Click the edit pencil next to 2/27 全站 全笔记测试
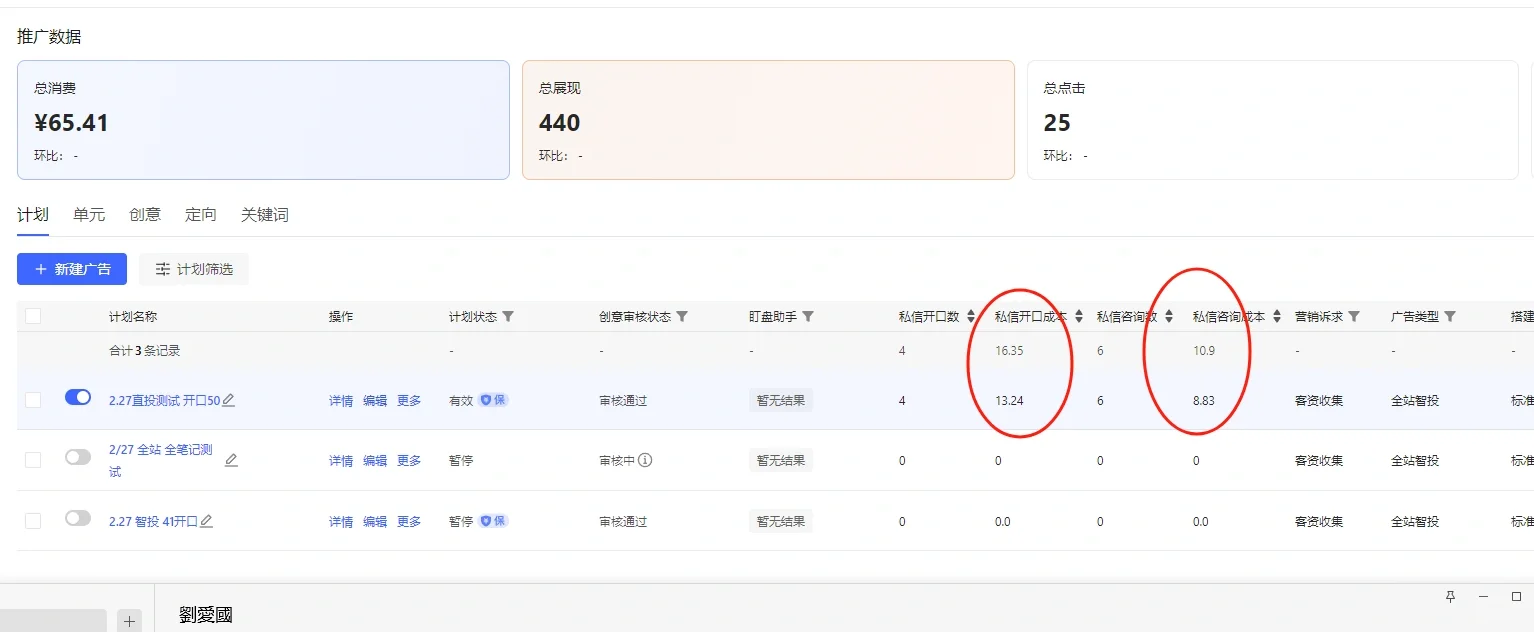 (x=231, y=461)
